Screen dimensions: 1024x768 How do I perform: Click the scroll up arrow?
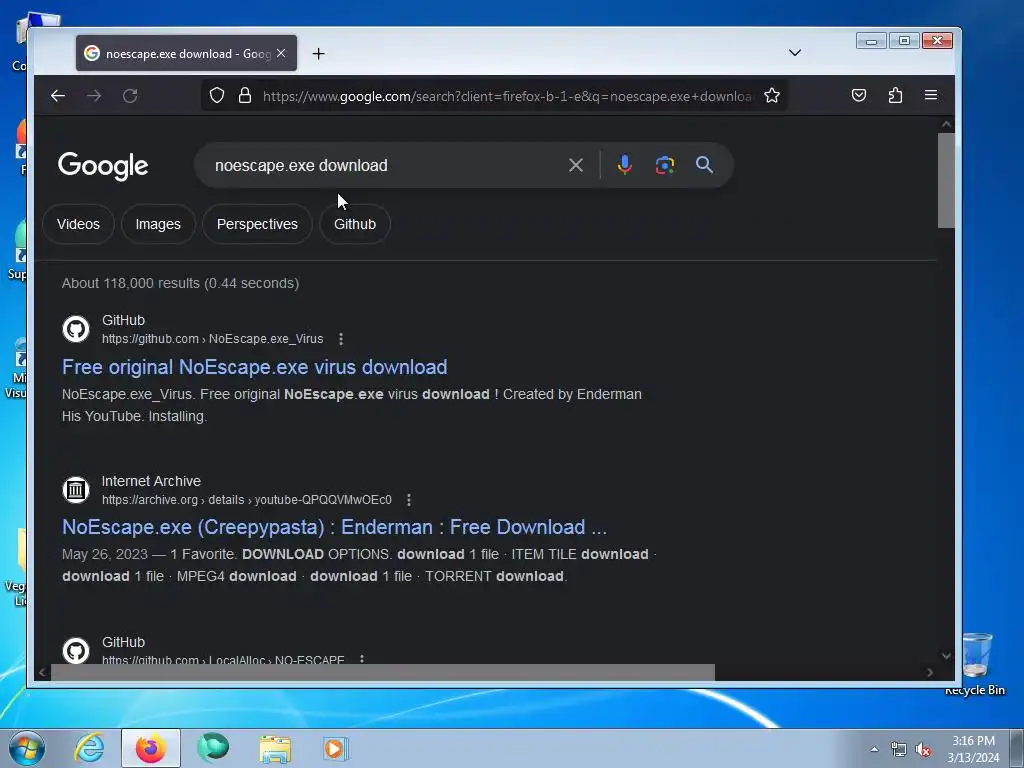tap(946, 124)
